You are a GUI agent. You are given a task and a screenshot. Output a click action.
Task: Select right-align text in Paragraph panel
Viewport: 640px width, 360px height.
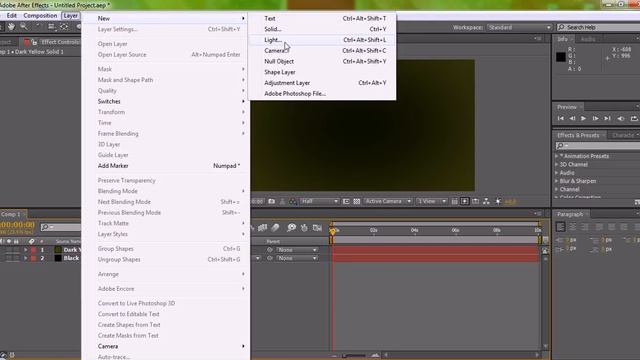click(x=585, y=227)
